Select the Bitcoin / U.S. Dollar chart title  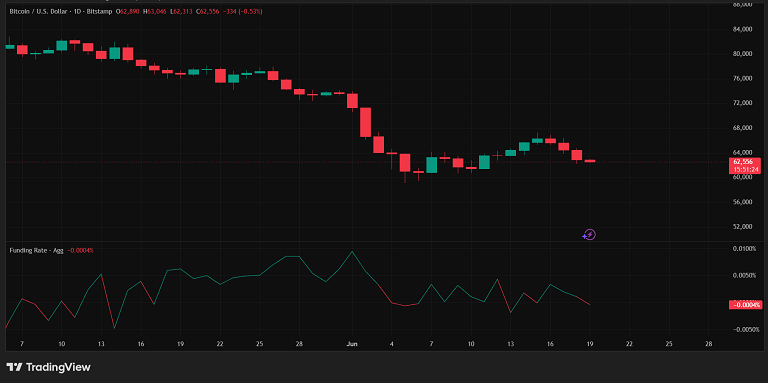tap(61, 11)
